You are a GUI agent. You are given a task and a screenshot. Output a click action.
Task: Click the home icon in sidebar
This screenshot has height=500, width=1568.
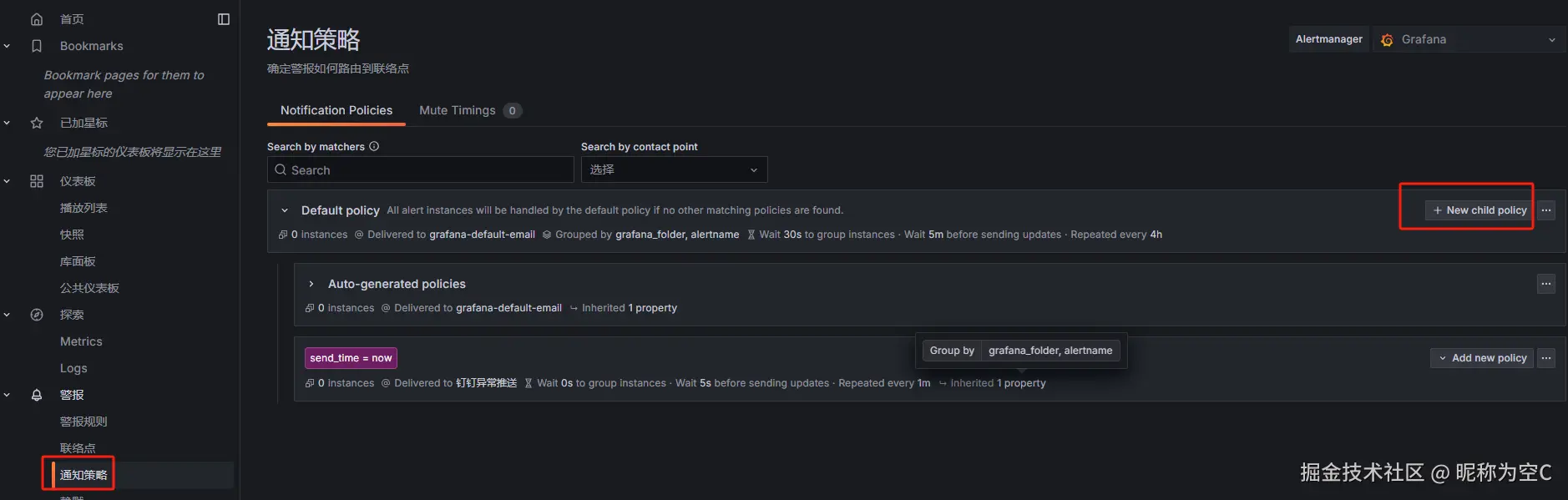point(37,19)
